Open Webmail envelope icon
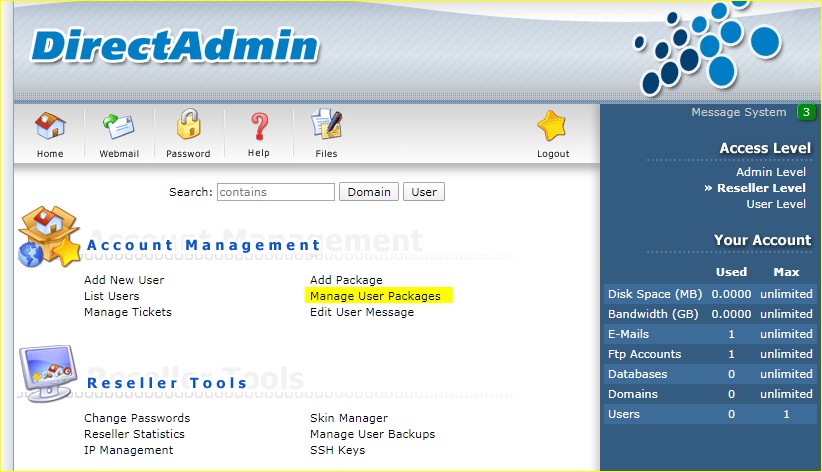Screen dimensions: 822x472 [x=119, y=128]
